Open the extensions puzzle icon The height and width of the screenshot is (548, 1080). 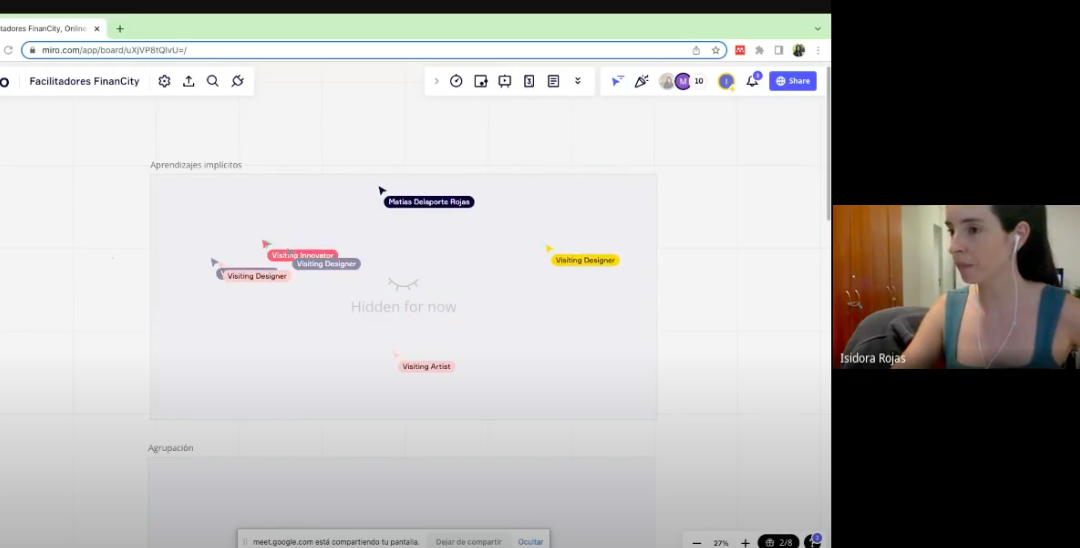tap(759, 50)
